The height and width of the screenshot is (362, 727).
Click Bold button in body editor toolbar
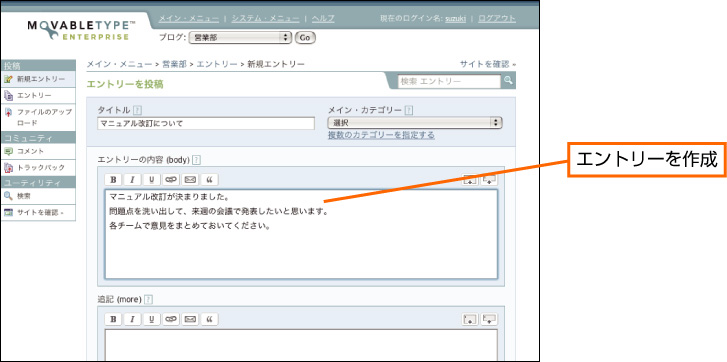[x=113, y=179]
